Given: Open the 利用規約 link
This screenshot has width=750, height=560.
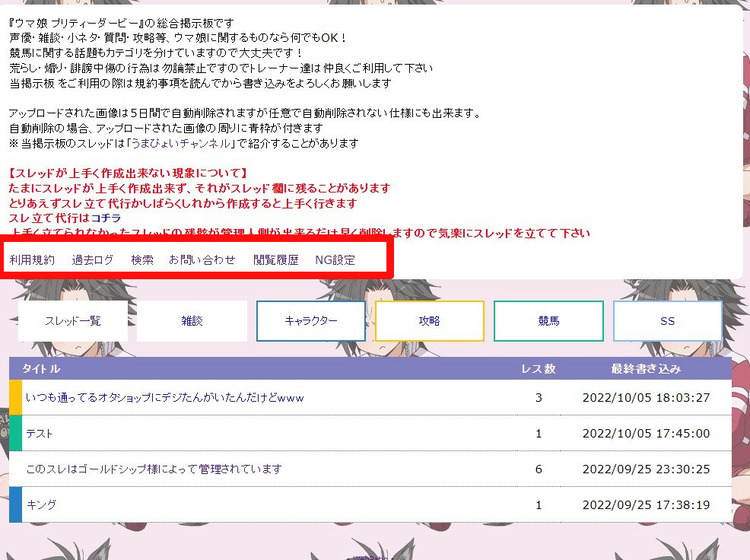Looking at the screenshot, I should 32,260.
